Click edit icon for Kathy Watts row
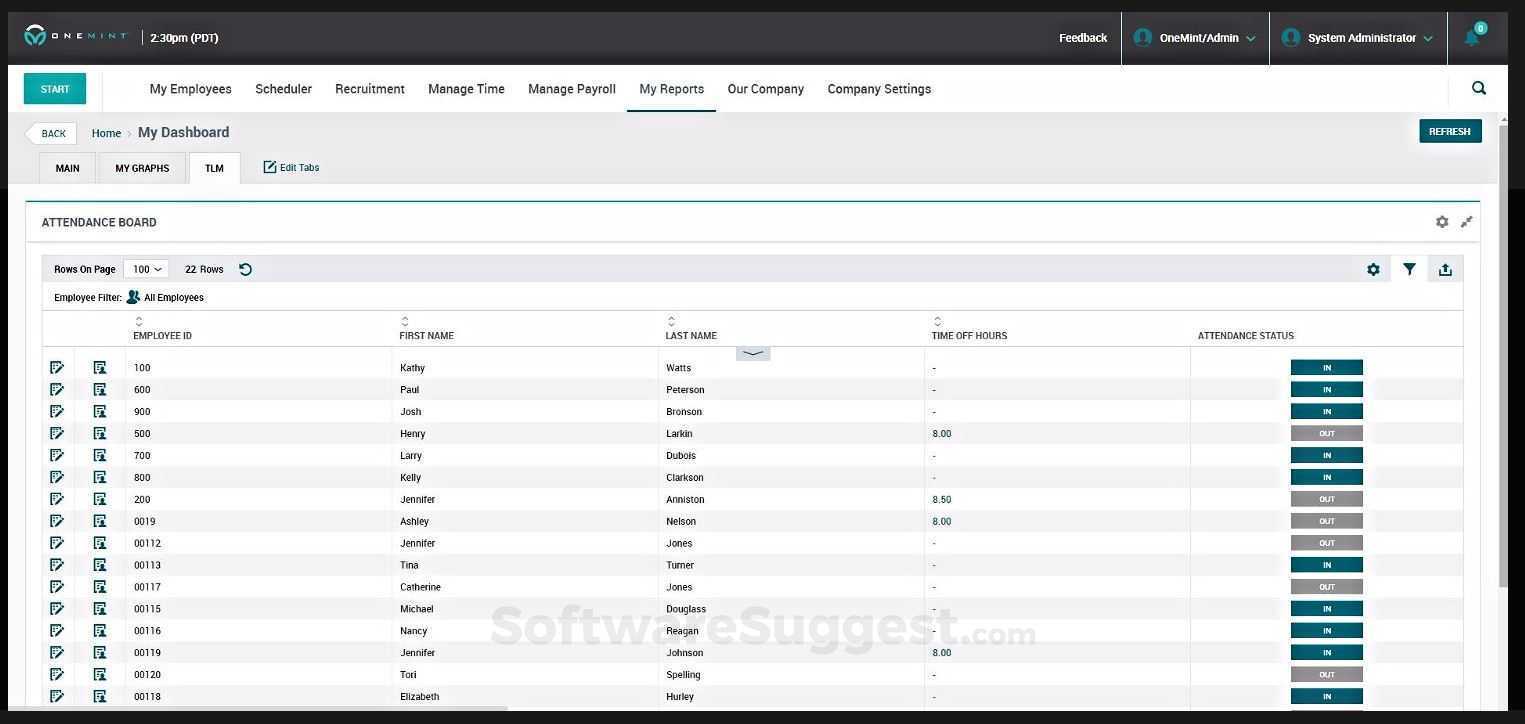The width and height of the screenshot is (1525, 724). (57, 368)
